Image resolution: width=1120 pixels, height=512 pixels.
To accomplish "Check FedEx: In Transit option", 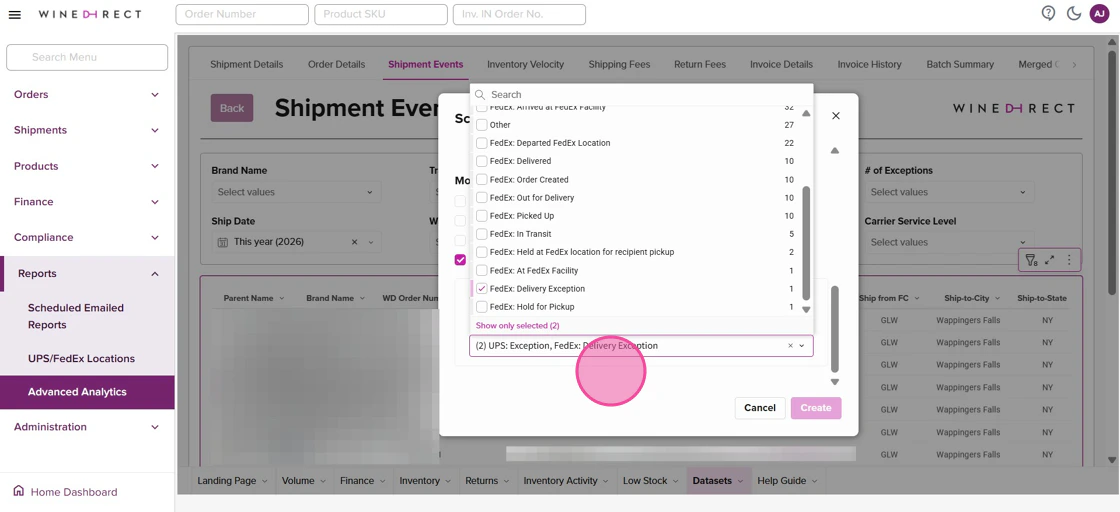I will (482, 234).
